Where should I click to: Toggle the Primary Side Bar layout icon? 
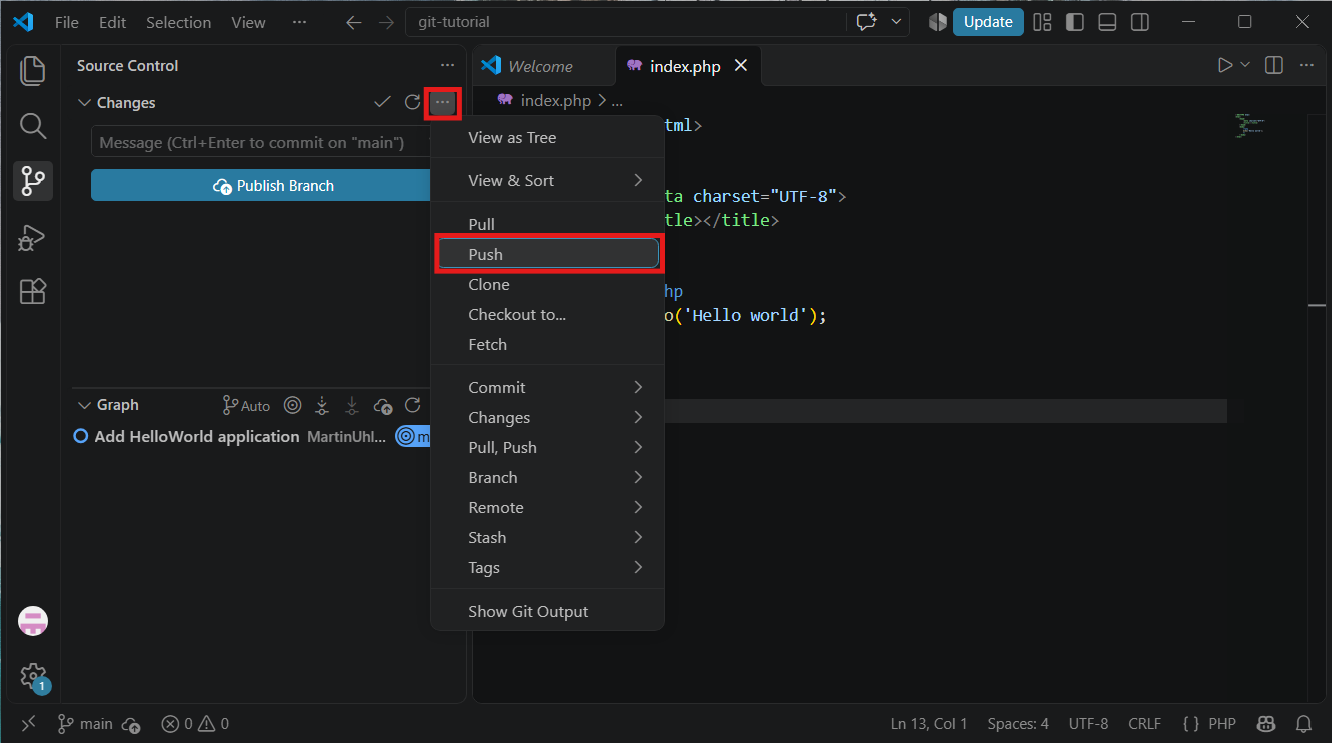[x=1075, y=22]
